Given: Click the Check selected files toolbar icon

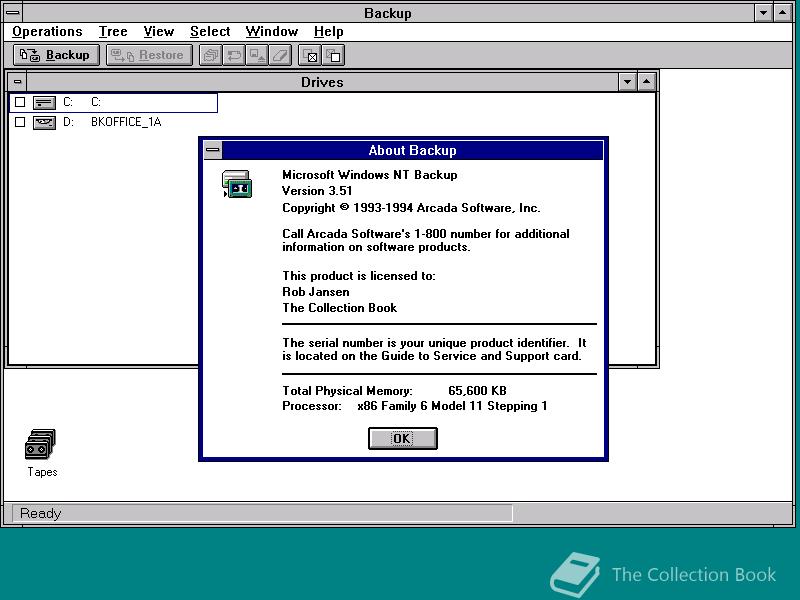Looking at the screenshot, I should [310, 55].
